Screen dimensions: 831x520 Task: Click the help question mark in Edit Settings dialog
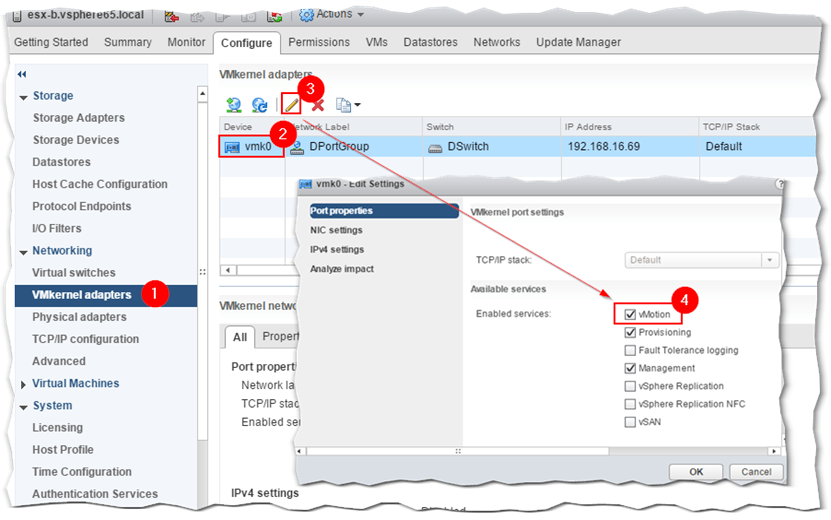tap(780, 184)
